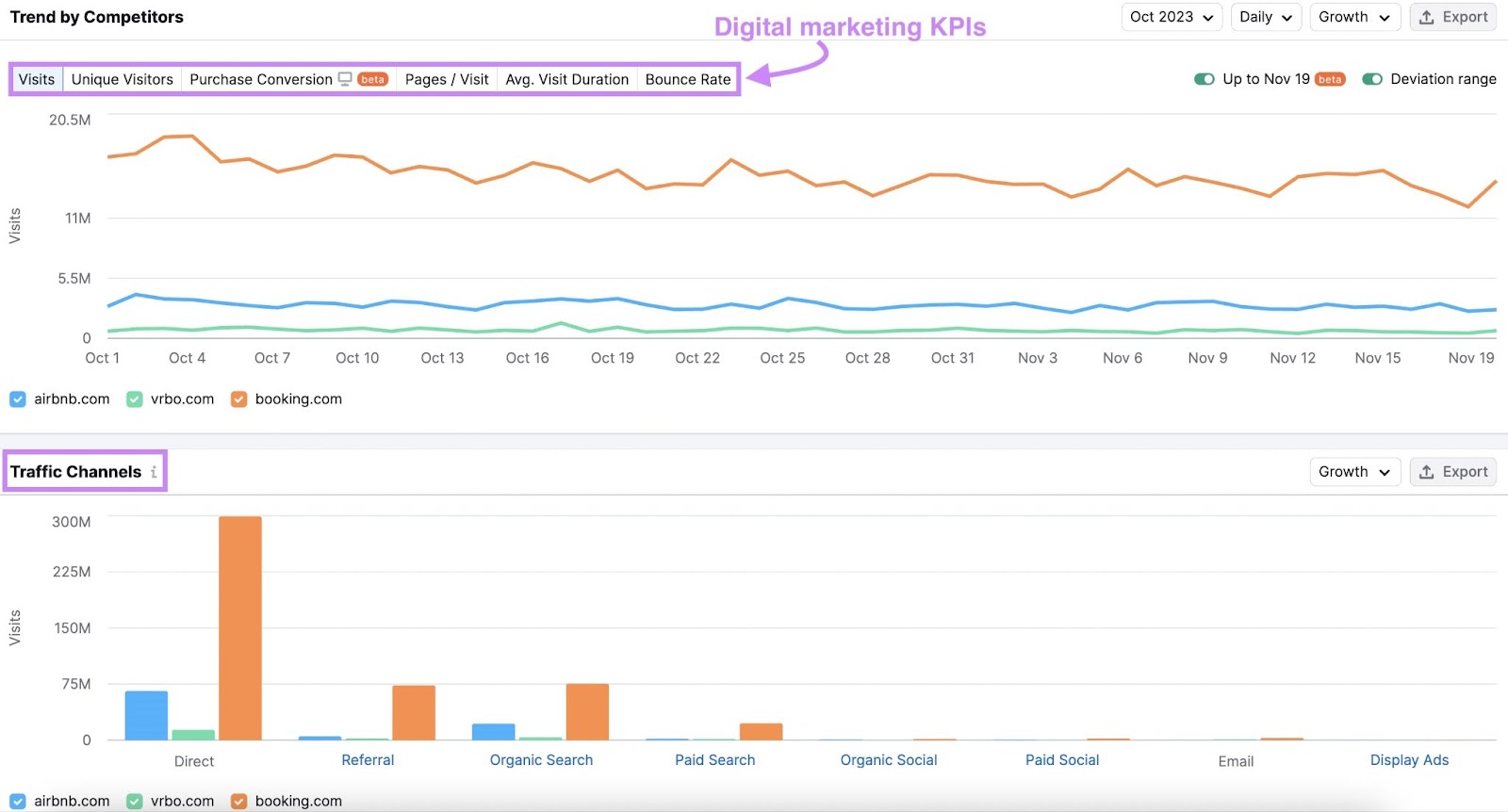This screenshot has width=1508, height=812.
Task: Click the vrbo.com Direct traffic bar
Action: pos(193,735)
